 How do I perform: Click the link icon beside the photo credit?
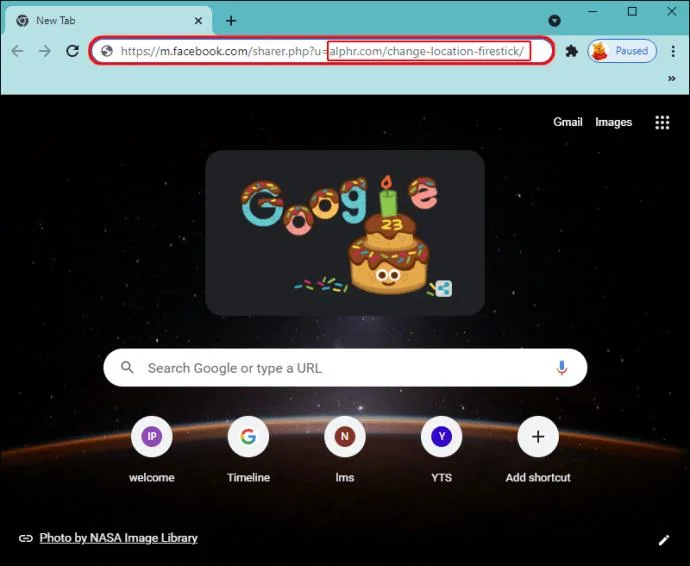click(x=26, y=538)
